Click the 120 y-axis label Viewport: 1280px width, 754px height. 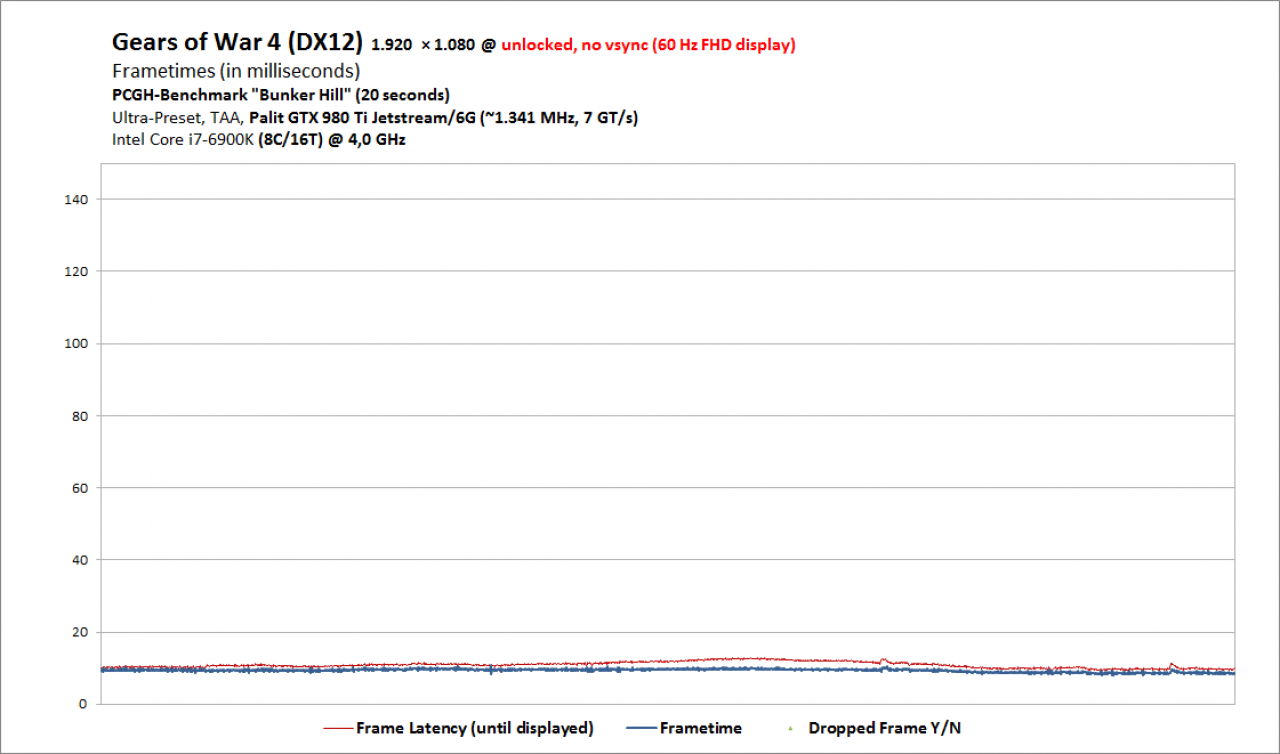tap(77, 271)
